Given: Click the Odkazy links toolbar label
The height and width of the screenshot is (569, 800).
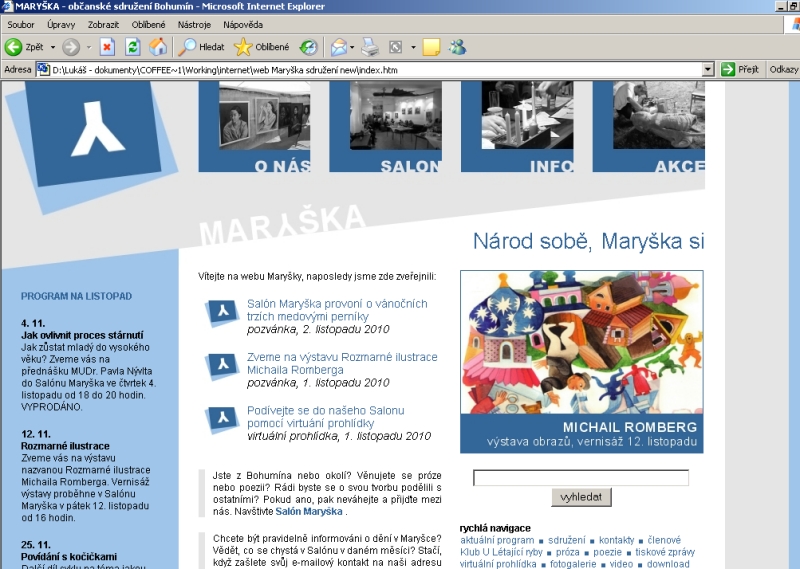Looking at the screenshot, I should [784, 69].
